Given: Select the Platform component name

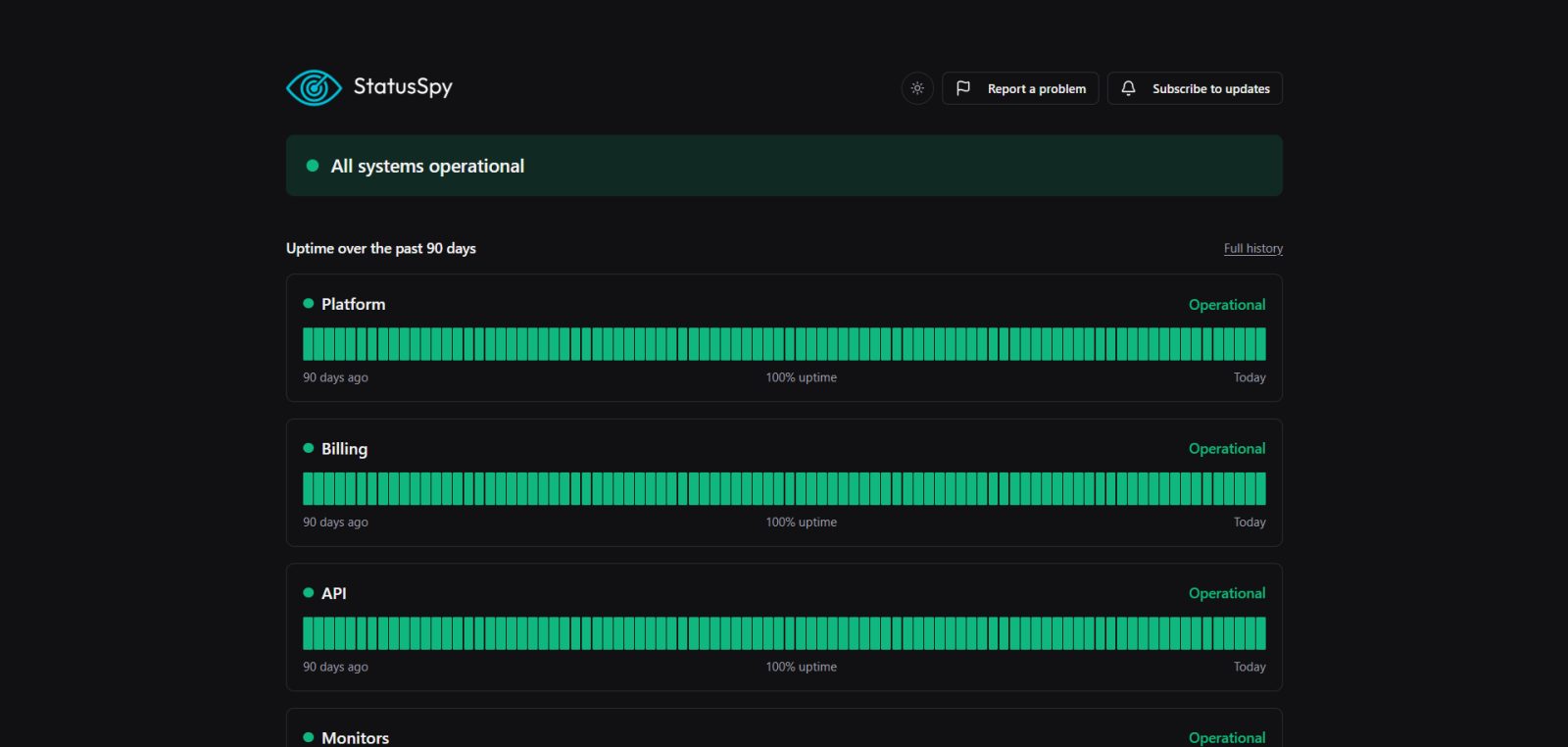Looking at the screenshot, I should click(x=354, y=305).
